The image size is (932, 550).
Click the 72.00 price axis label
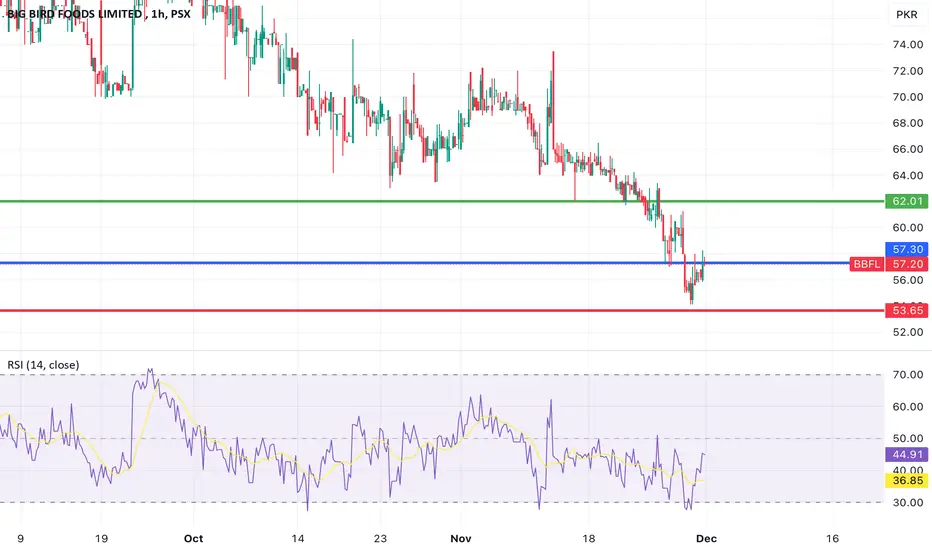click(908, 71)
